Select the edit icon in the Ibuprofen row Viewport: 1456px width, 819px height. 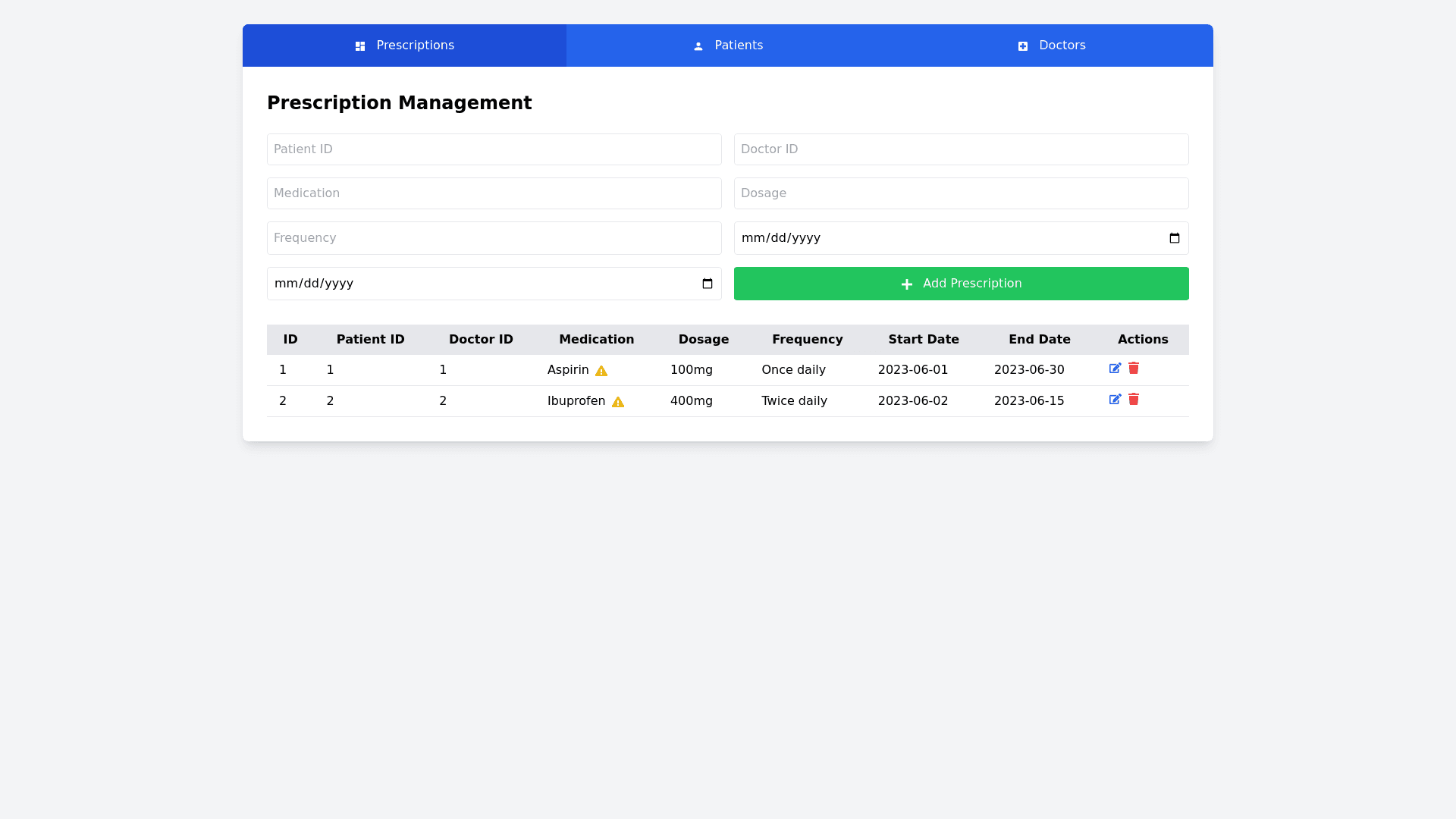(1115, 400)
